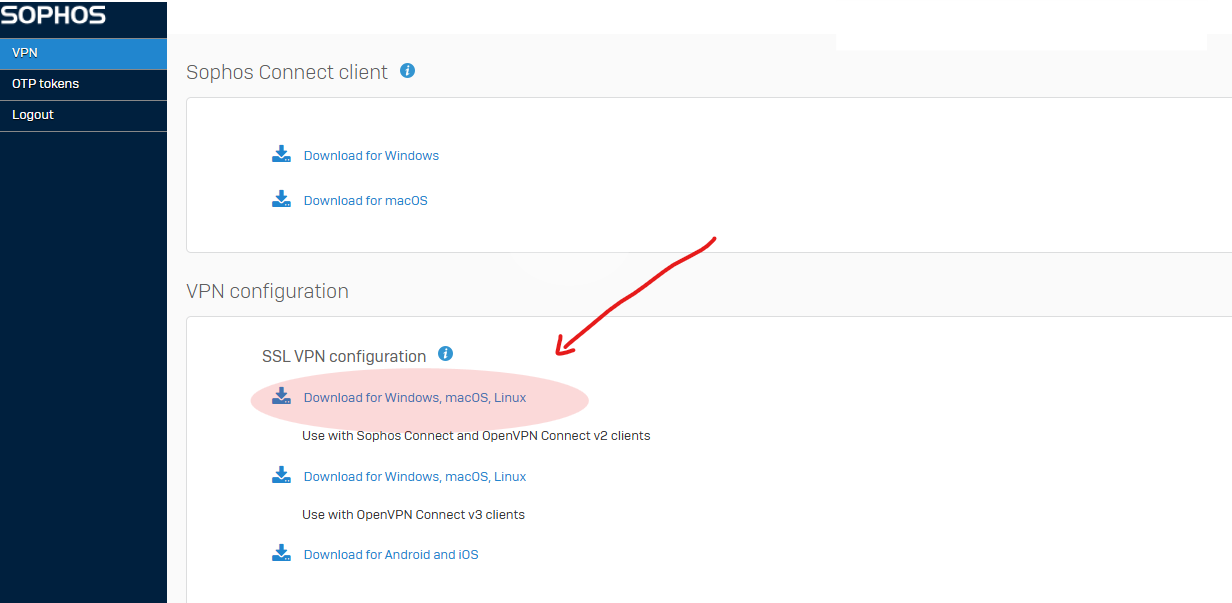This screenshot has width=1232, height=603.
Task: Click the OpenVPN v3 Windows, macOS, Linux link
Action: (415, 477)
